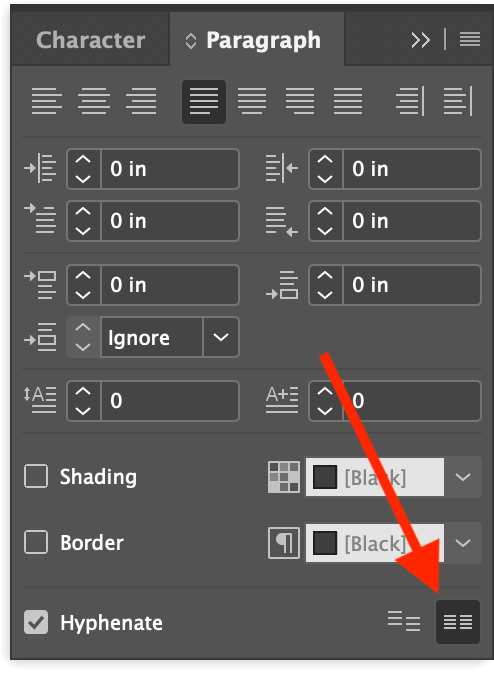This screenshot has height=674, width=494.
Task: Select the Align right icon
Action: point(141,101)
